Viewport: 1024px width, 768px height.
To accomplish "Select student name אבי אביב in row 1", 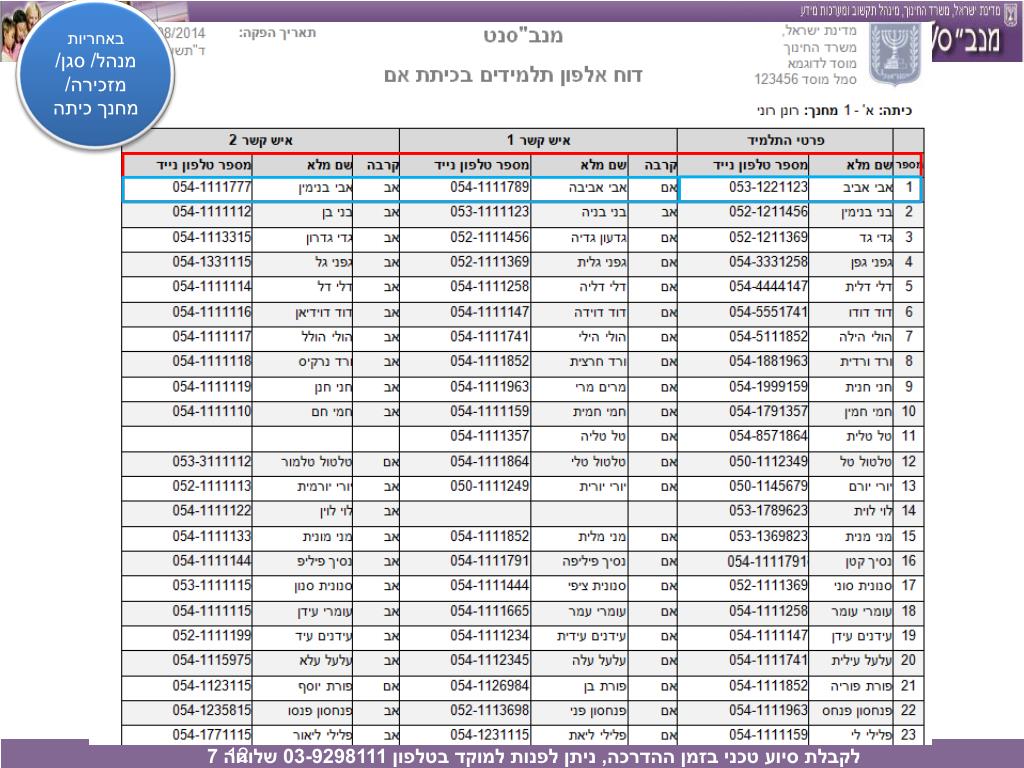I will coord(867,188).
